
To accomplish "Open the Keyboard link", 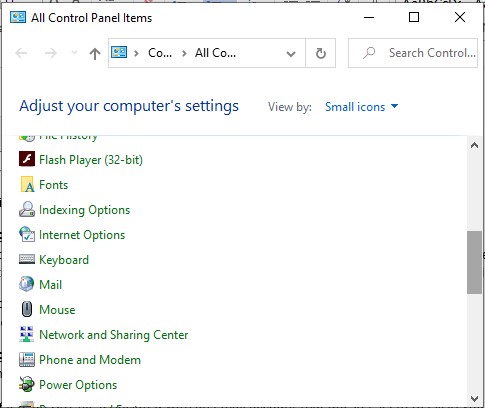I will click(64, 260).
